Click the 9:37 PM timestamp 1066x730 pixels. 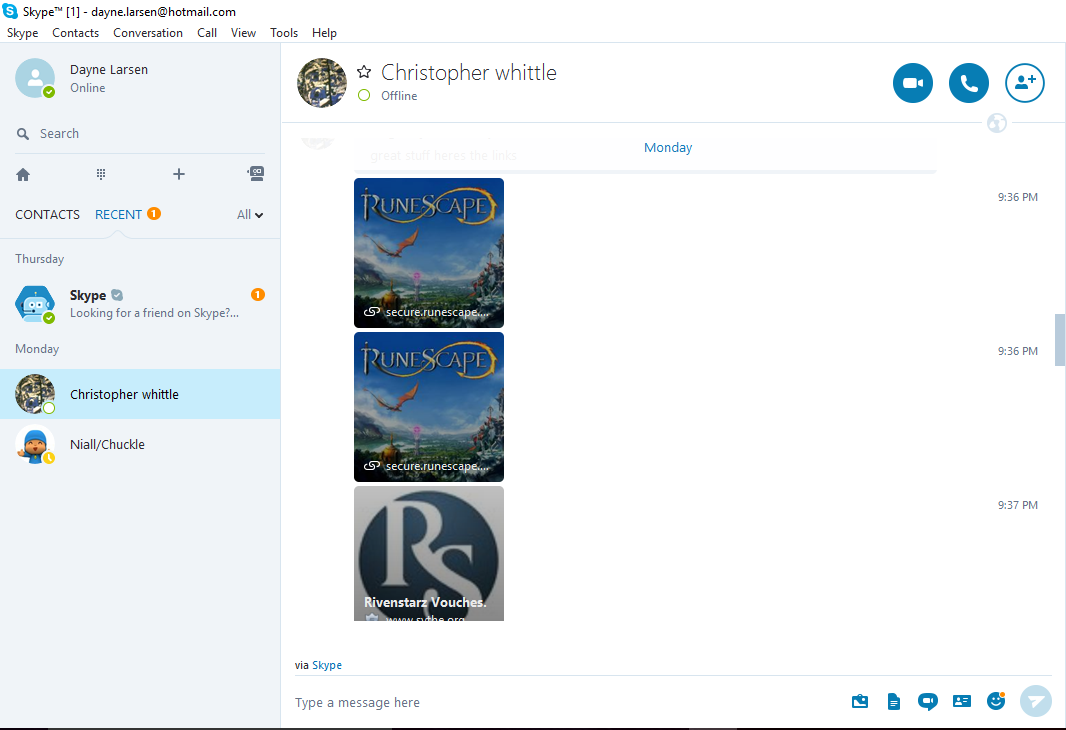pos(1018,505)
